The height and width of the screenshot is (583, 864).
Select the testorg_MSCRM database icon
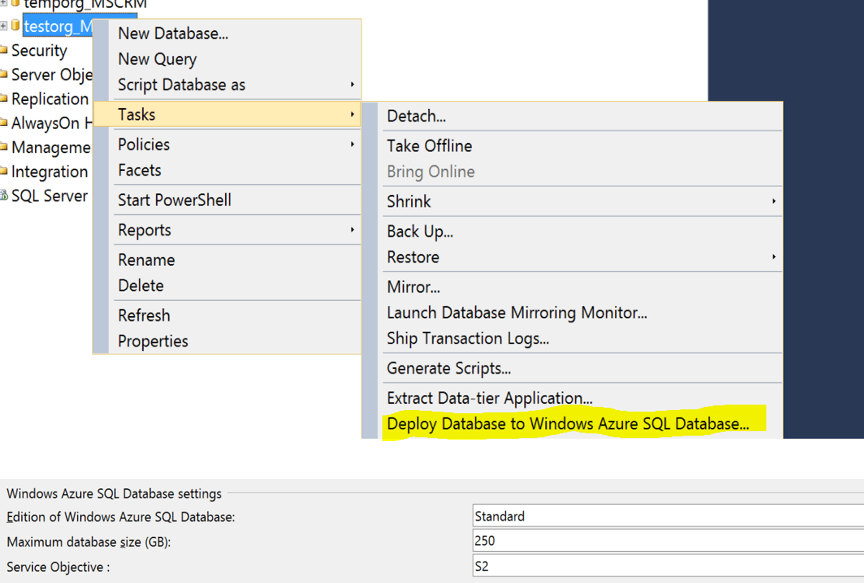14,26
